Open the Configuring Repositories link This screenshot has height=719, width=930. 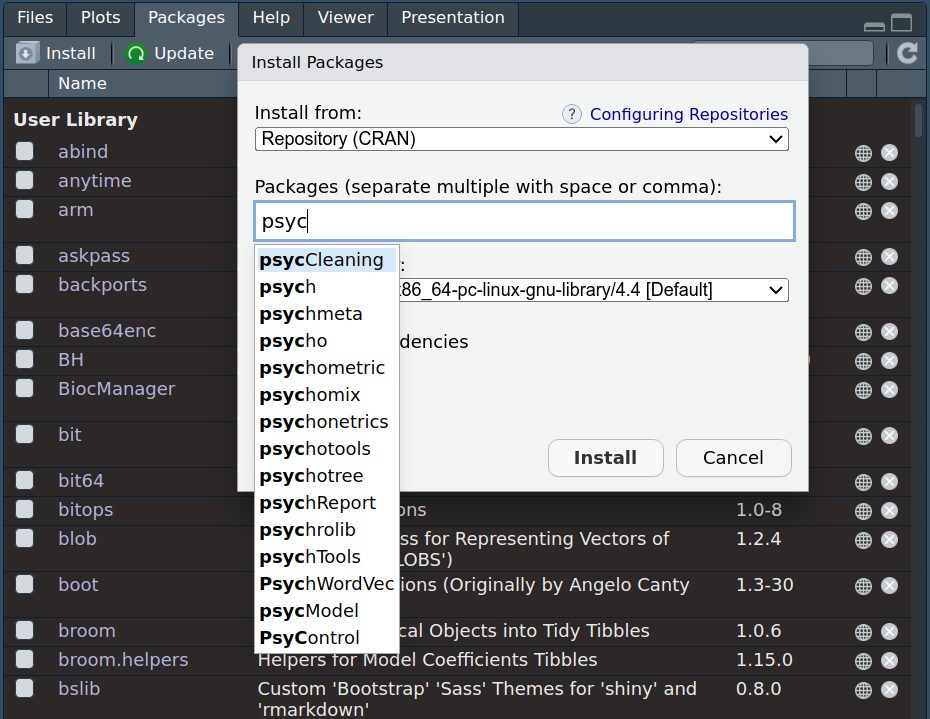coord(688,114)
